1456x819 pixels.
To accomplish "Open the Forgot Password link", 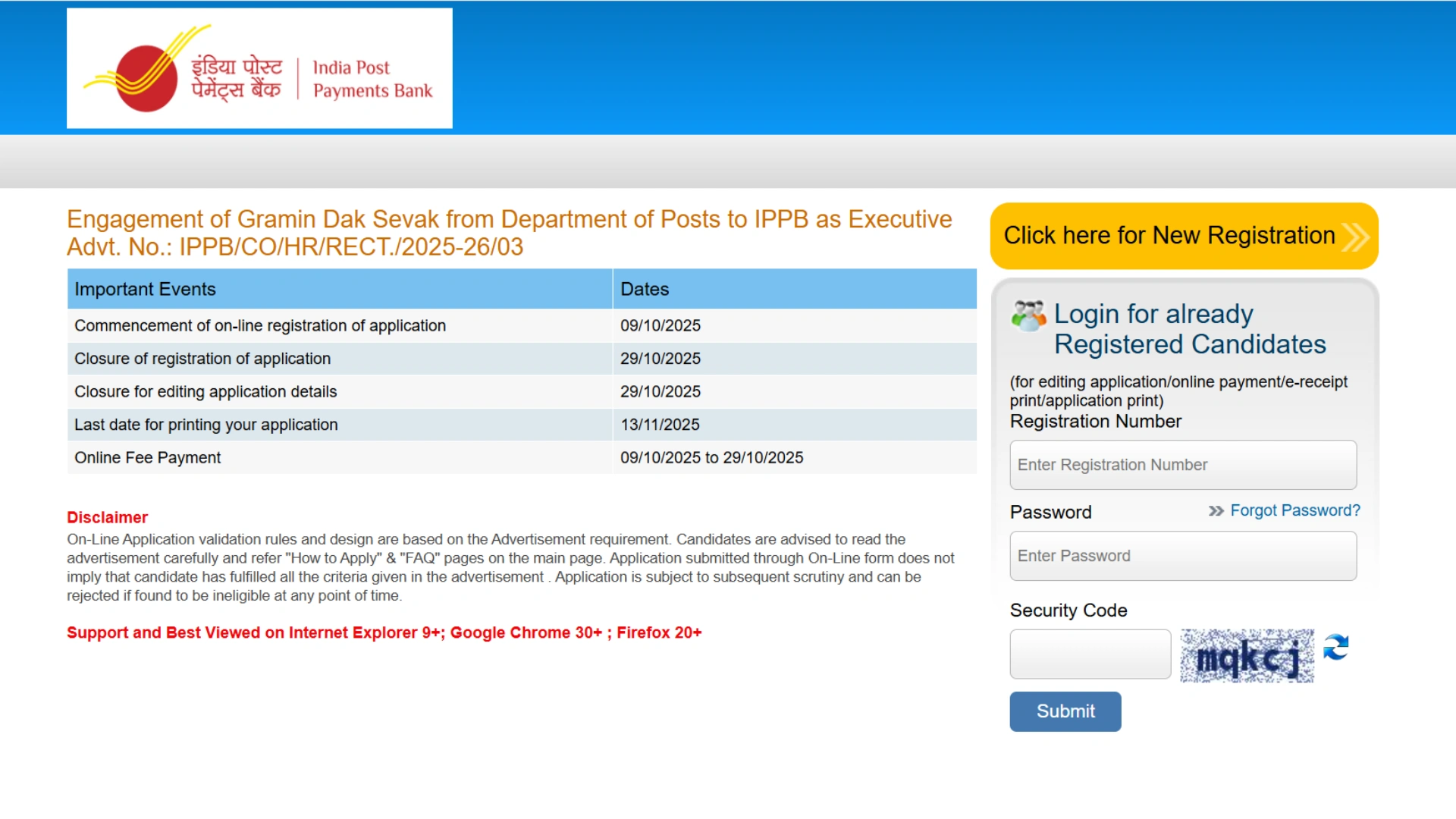I will point(1294,510).
